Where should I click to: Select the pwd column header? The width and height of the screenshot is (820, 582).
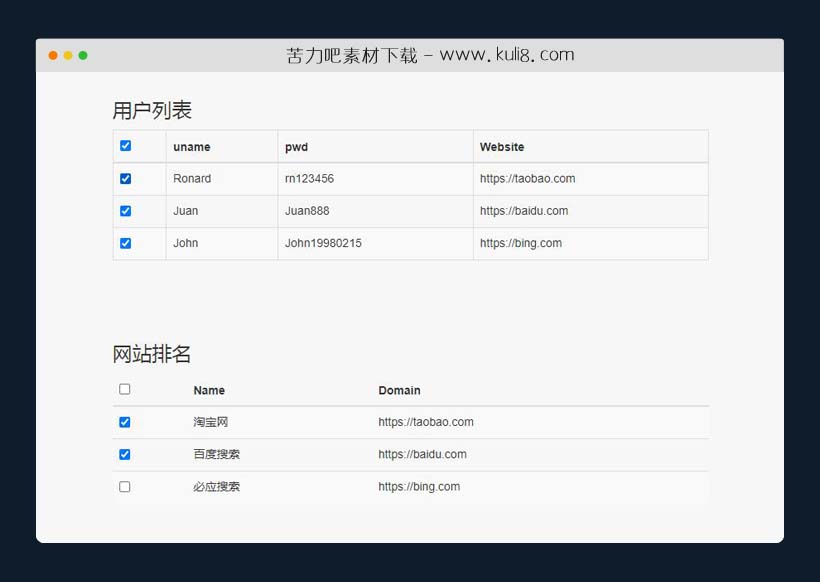[296, 146]
